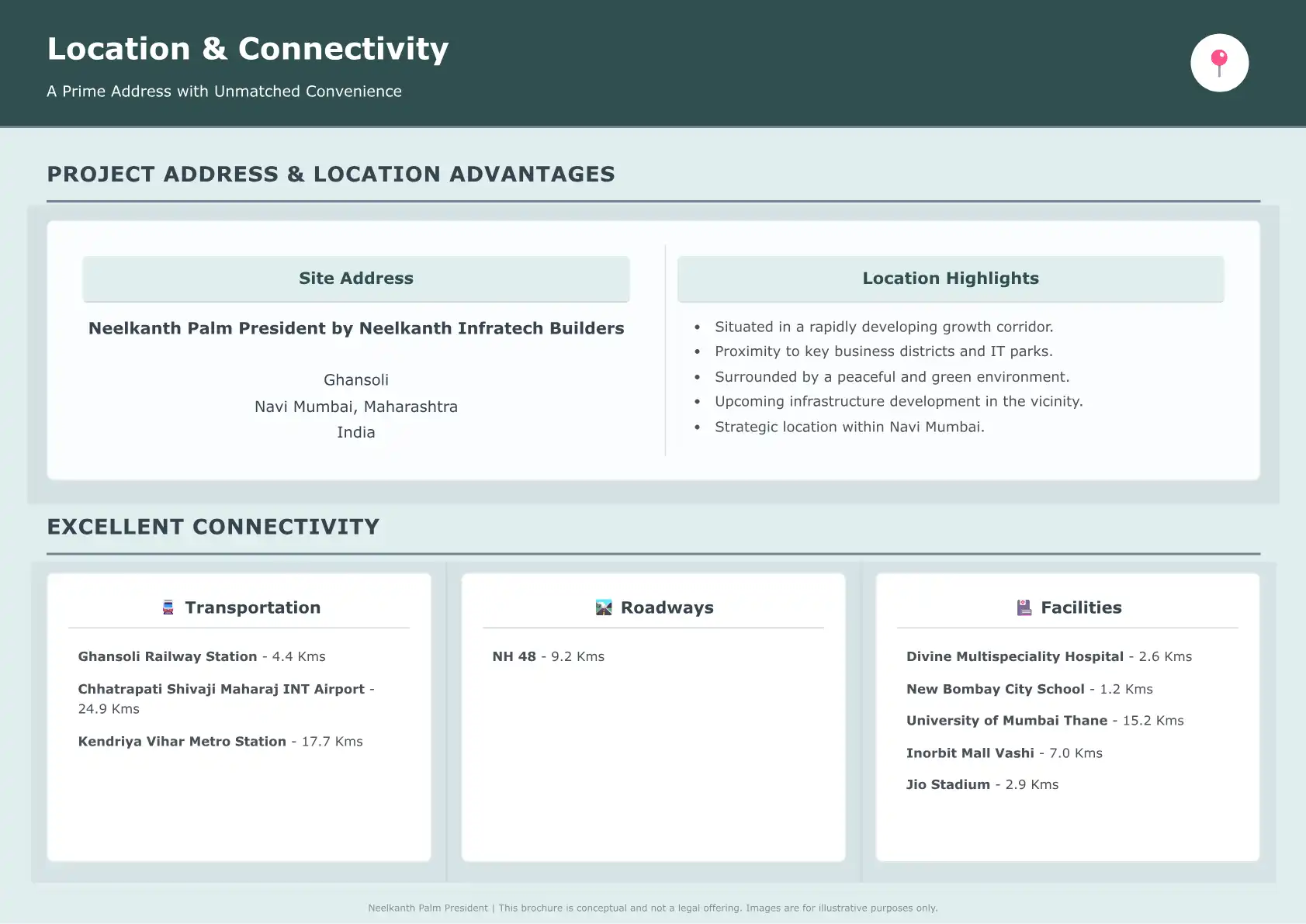Click Divine Multispeciality Hospital entry

1048,656
